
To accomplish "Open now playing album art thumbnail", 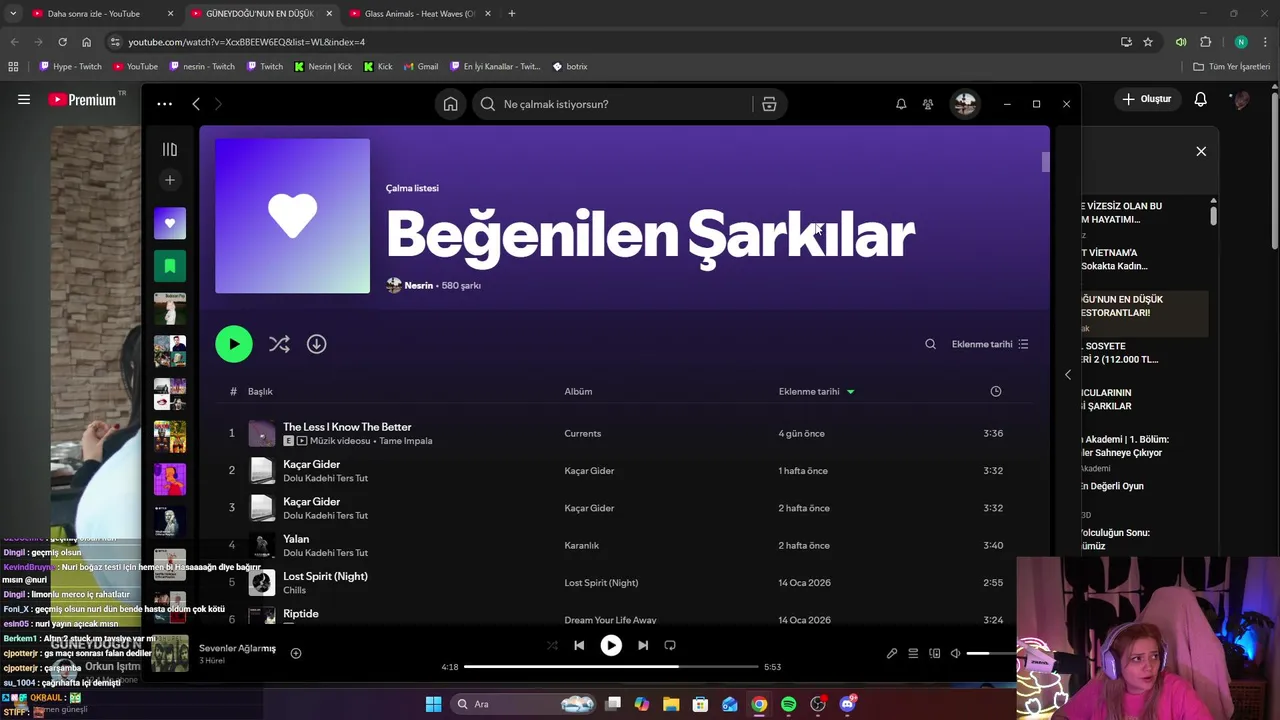I will pos(170,653).
